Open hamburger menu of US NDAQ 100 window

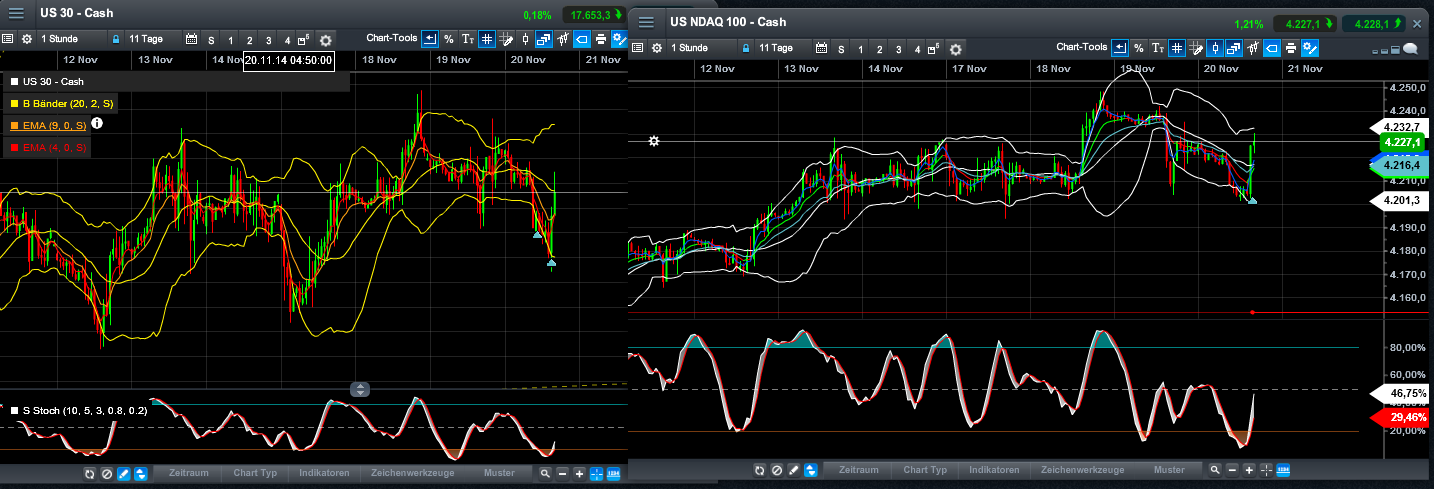(648, 22)
